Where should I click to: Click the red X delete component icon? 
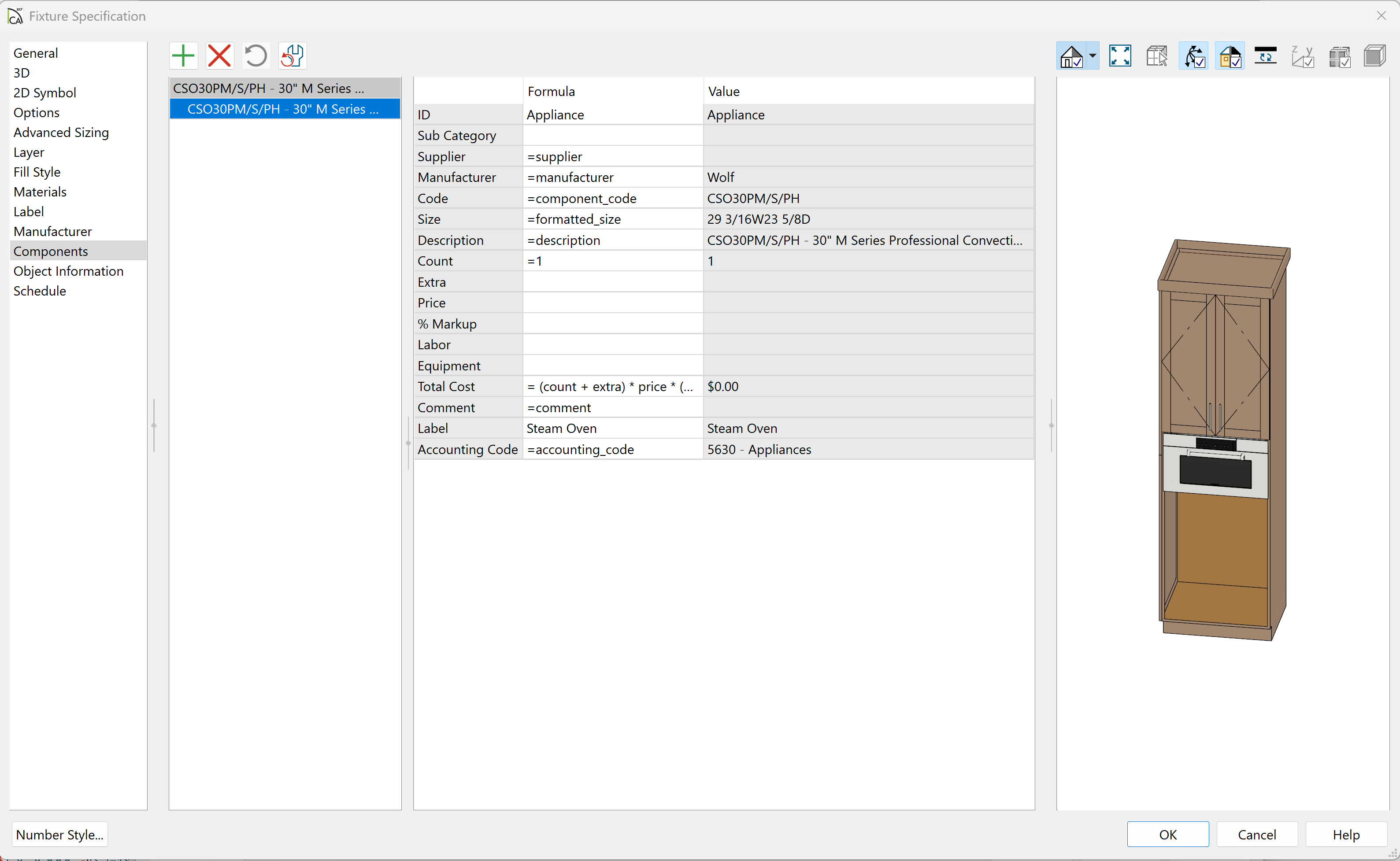219,56
